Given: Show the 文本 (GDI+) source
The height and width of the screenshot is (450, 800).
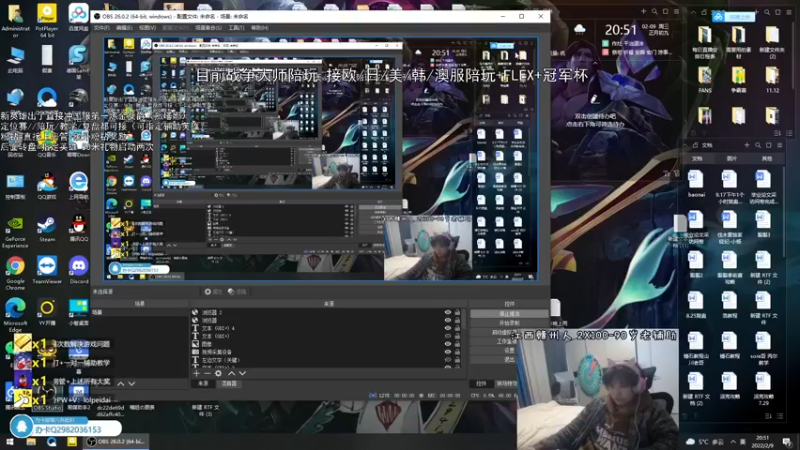Looking at the screenshot, I should pyautogui.click(x=447, y=336).
